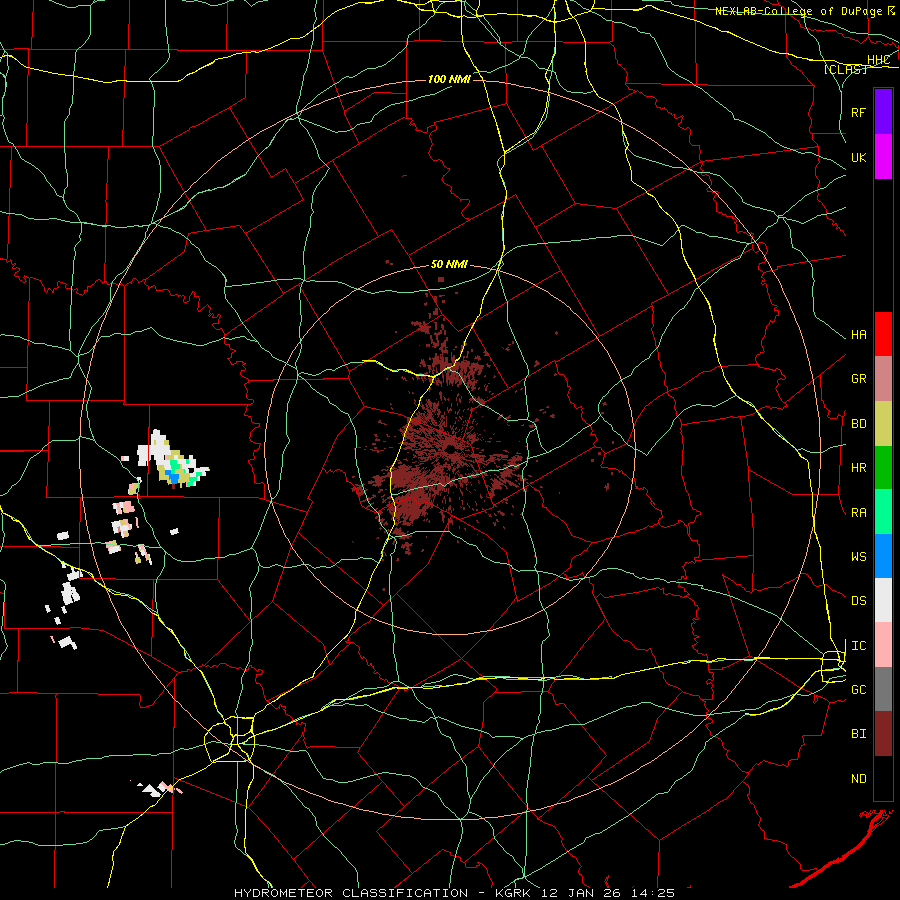
Task: Click the DS legend label
Action: [859, 601]
